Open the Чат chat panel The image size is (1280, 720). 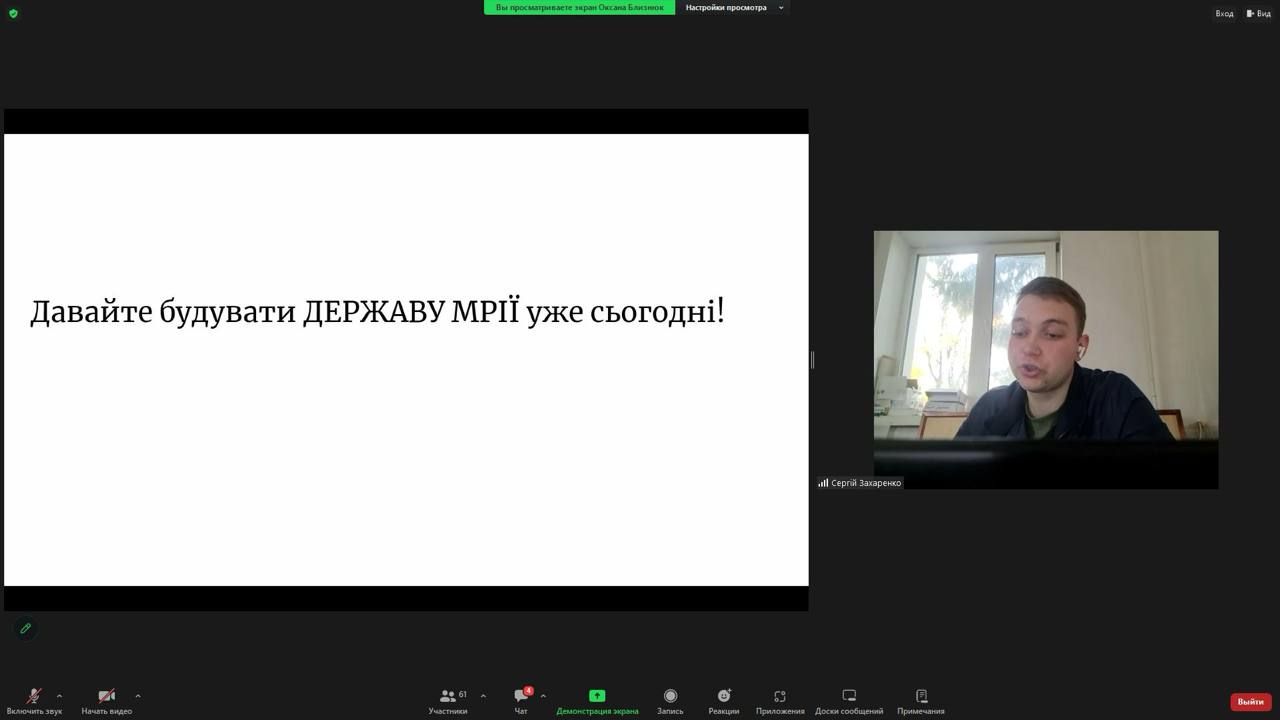tap(521, 700)
